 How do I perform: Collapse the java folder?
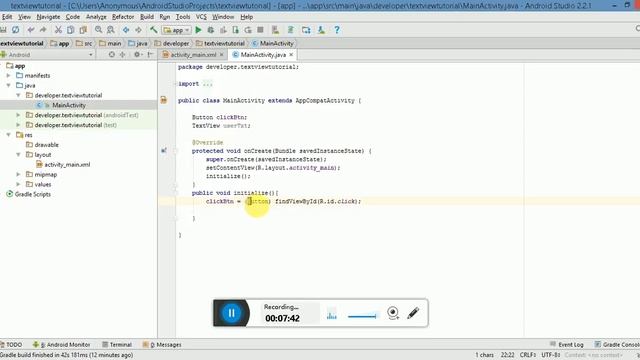9,85
